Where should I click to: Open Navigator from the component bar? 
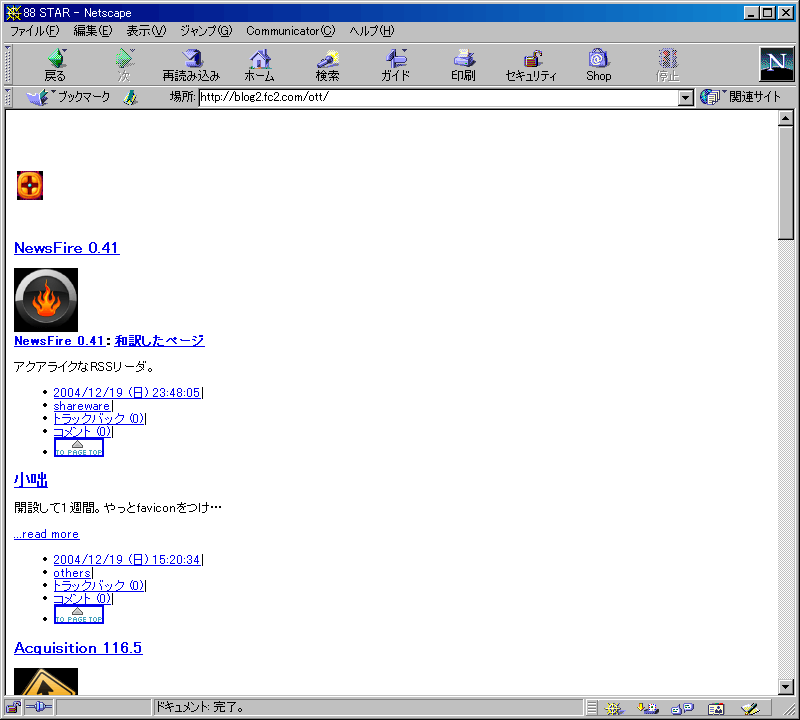coord(614,708)
